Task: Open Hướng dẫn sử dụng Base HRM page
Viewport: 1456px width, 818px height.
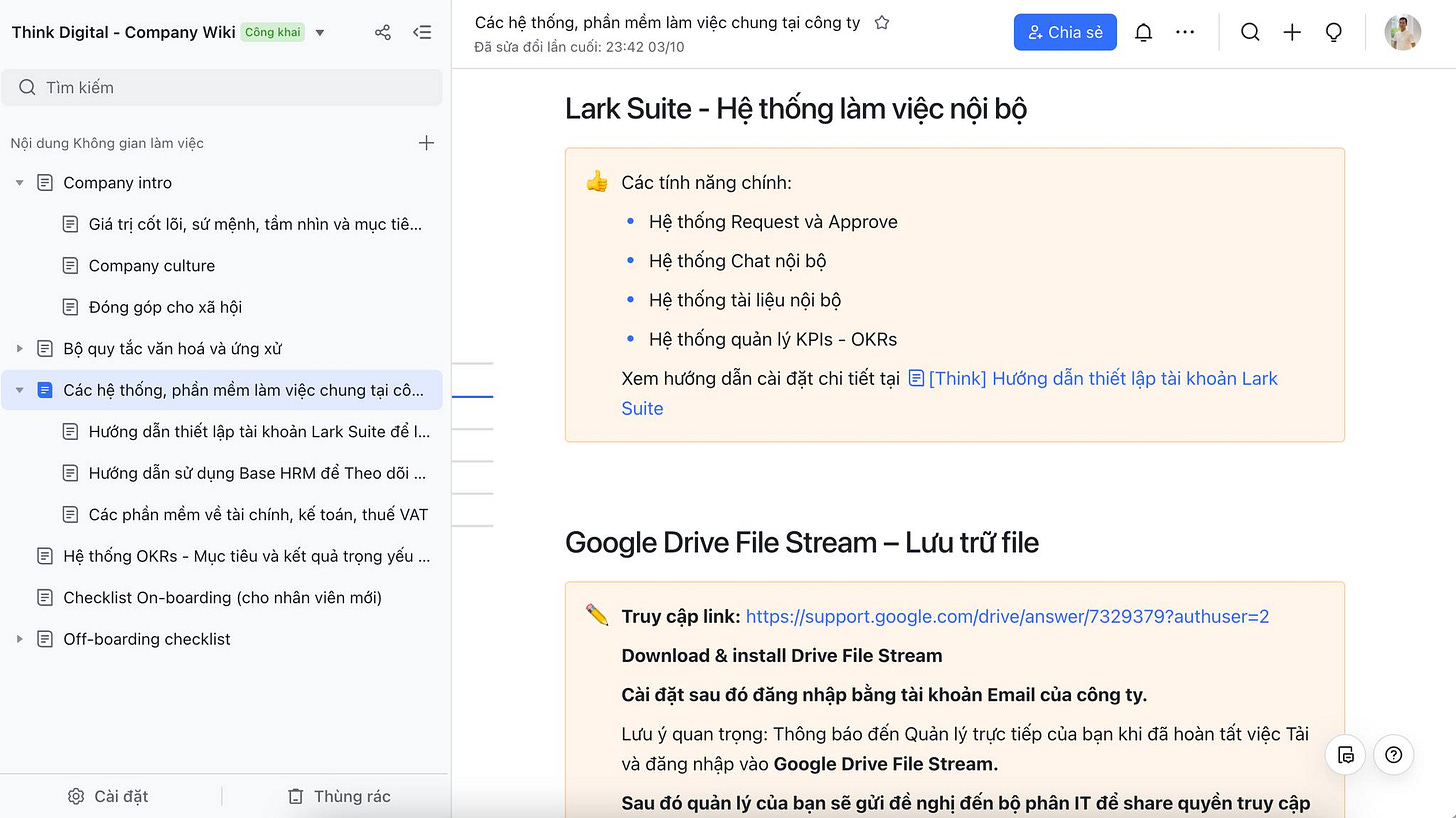Action: coord(257,473)
